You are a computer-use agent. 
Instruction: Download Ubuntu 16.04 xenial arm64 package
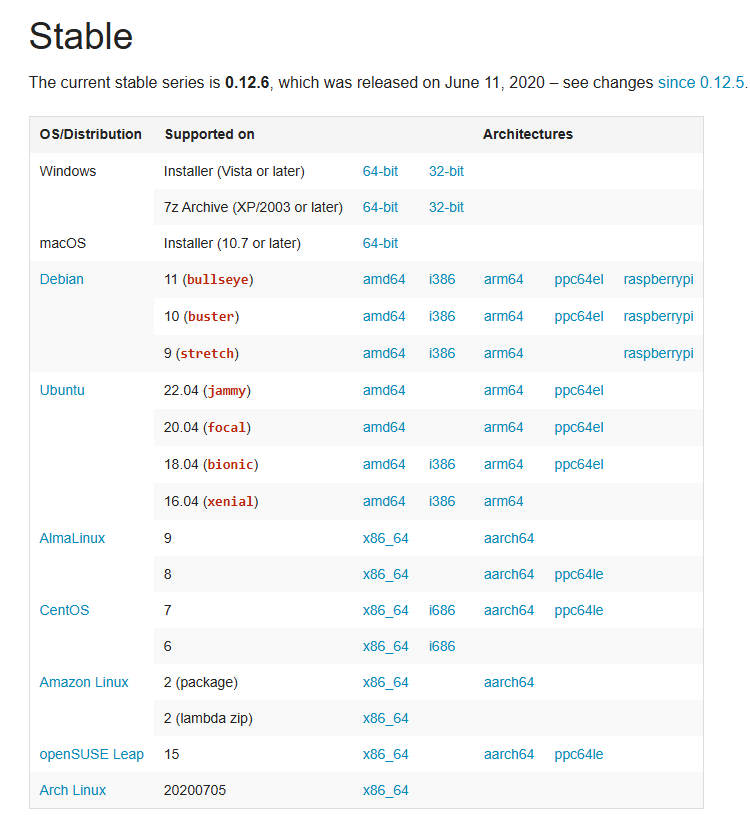(503, 501)
